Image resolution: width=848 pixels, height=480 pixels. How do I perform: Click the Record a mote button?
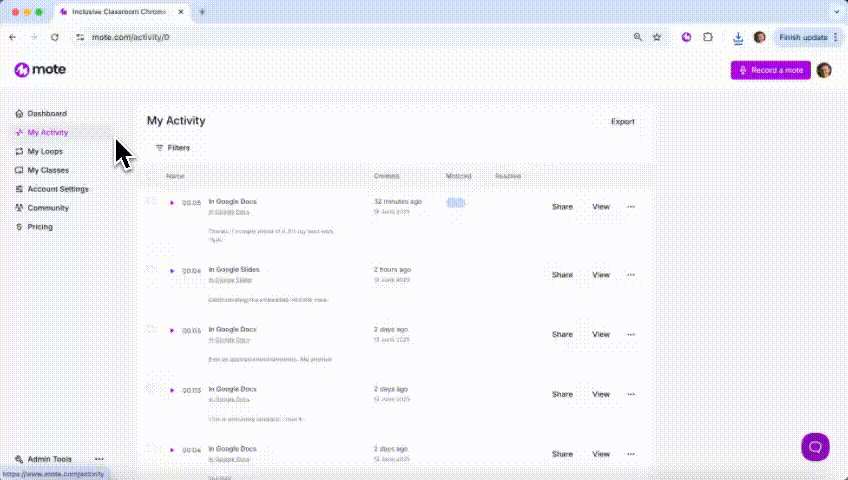click(771, 70)
